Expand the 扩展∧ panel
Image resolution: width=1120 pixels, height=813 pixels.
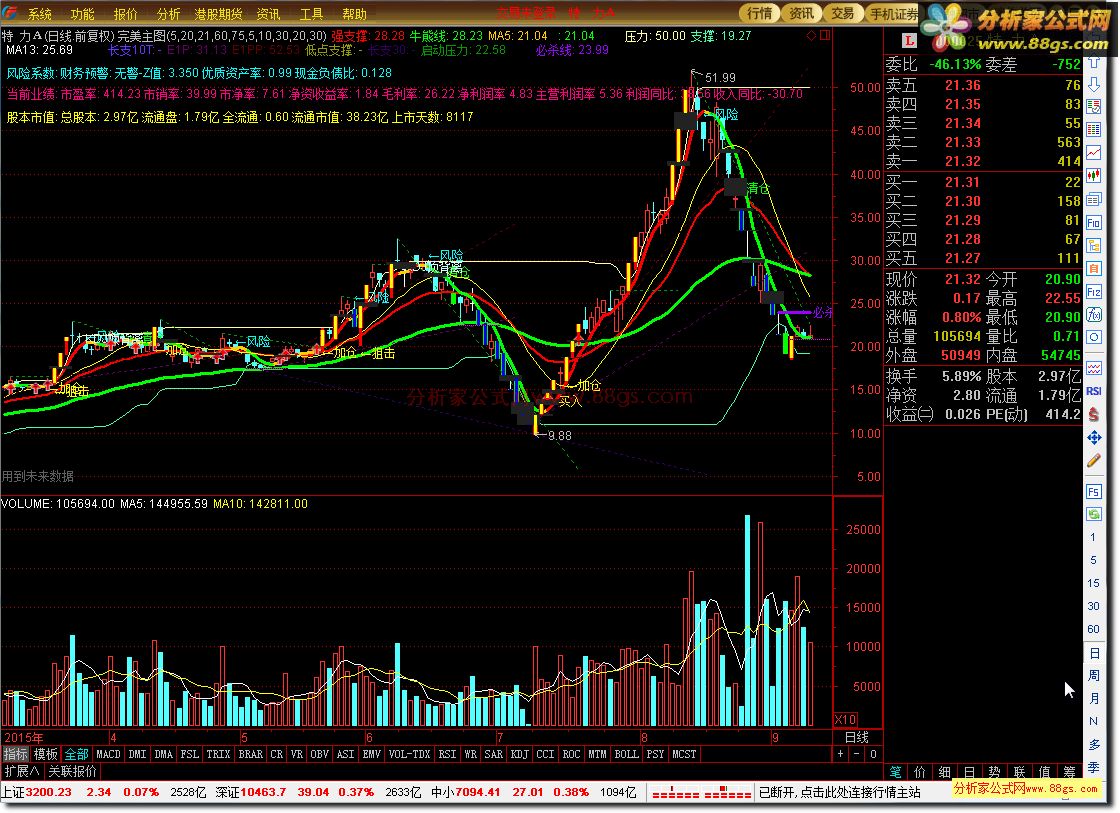pos(21,771)
